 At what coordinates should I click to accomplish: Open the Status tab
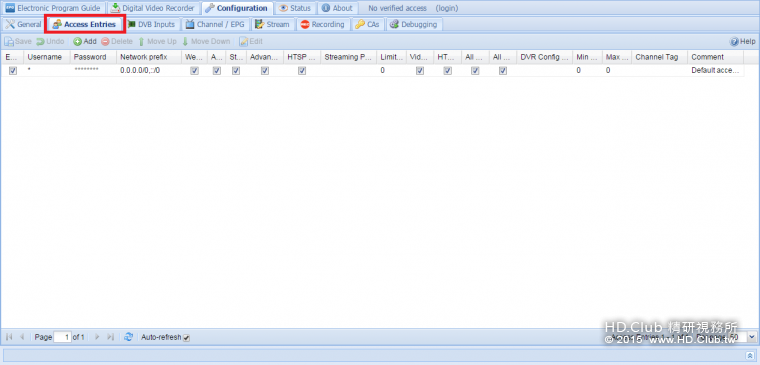click(x=295, y=8)
